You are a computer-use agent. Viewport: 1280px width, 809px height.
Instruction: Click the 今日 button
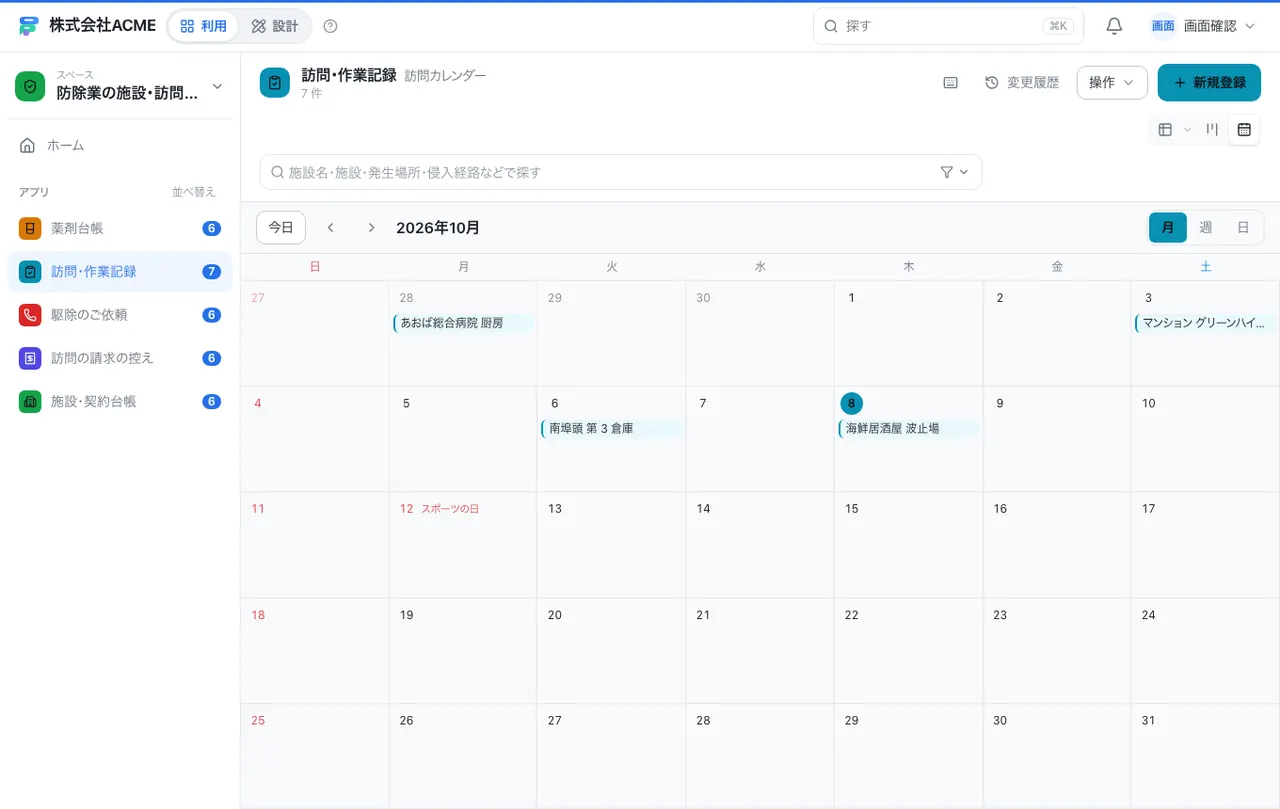281,228
